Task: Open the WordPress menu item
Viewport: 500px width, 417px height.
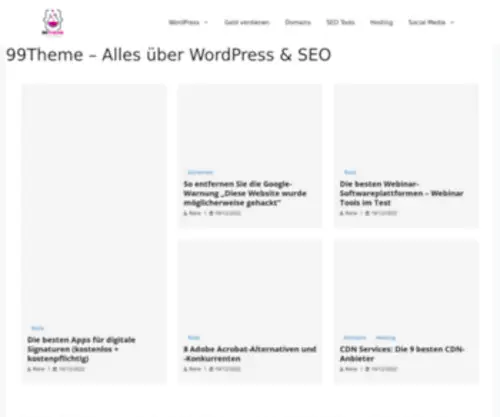Action: (x=184, y=22)
